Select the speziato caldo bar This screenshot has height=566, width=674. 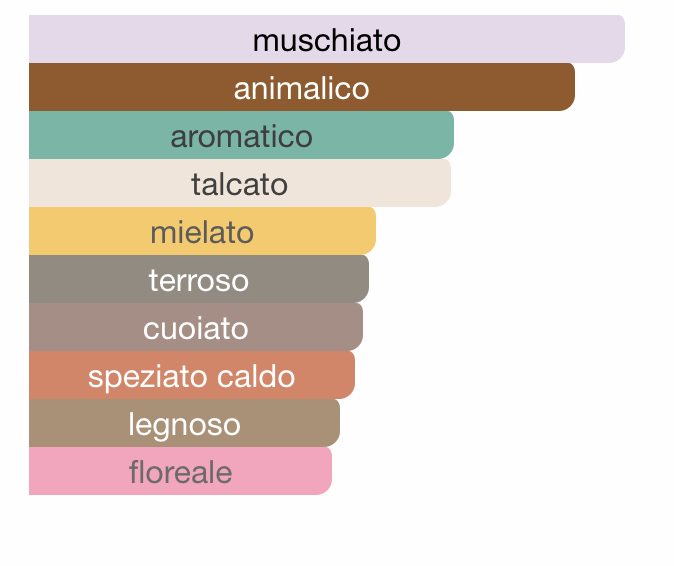tap(192, 375)
